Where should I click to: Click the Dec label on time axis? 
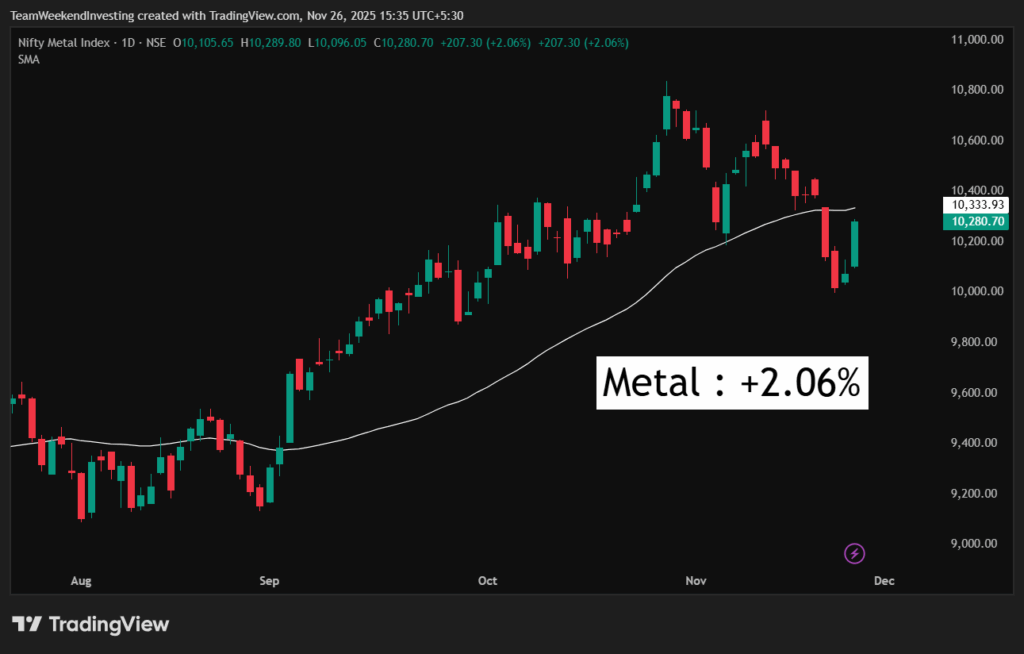point(882,580)
